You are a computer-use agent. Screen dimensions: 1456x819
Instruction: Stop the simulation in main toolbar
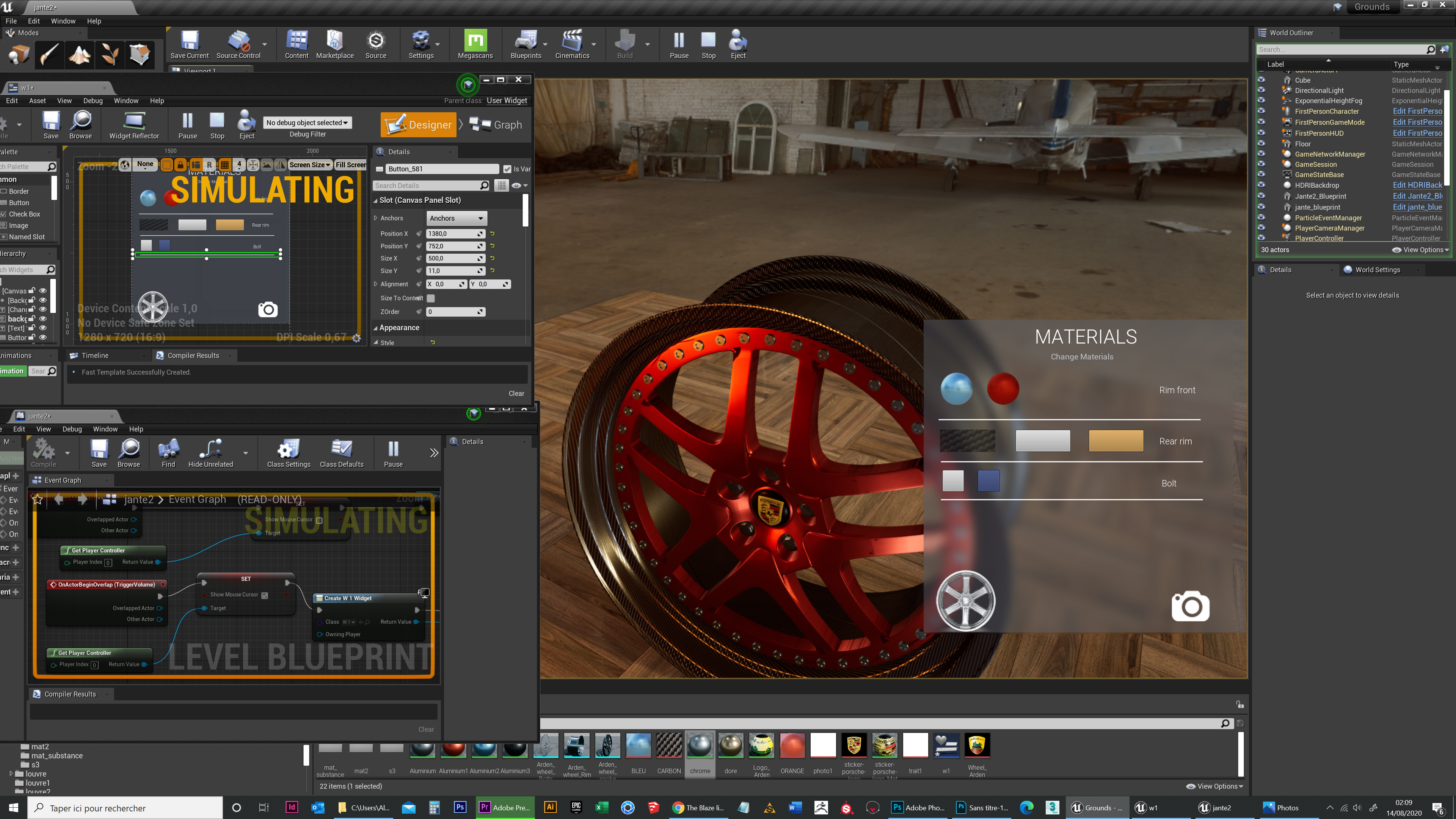coord(708,45)
